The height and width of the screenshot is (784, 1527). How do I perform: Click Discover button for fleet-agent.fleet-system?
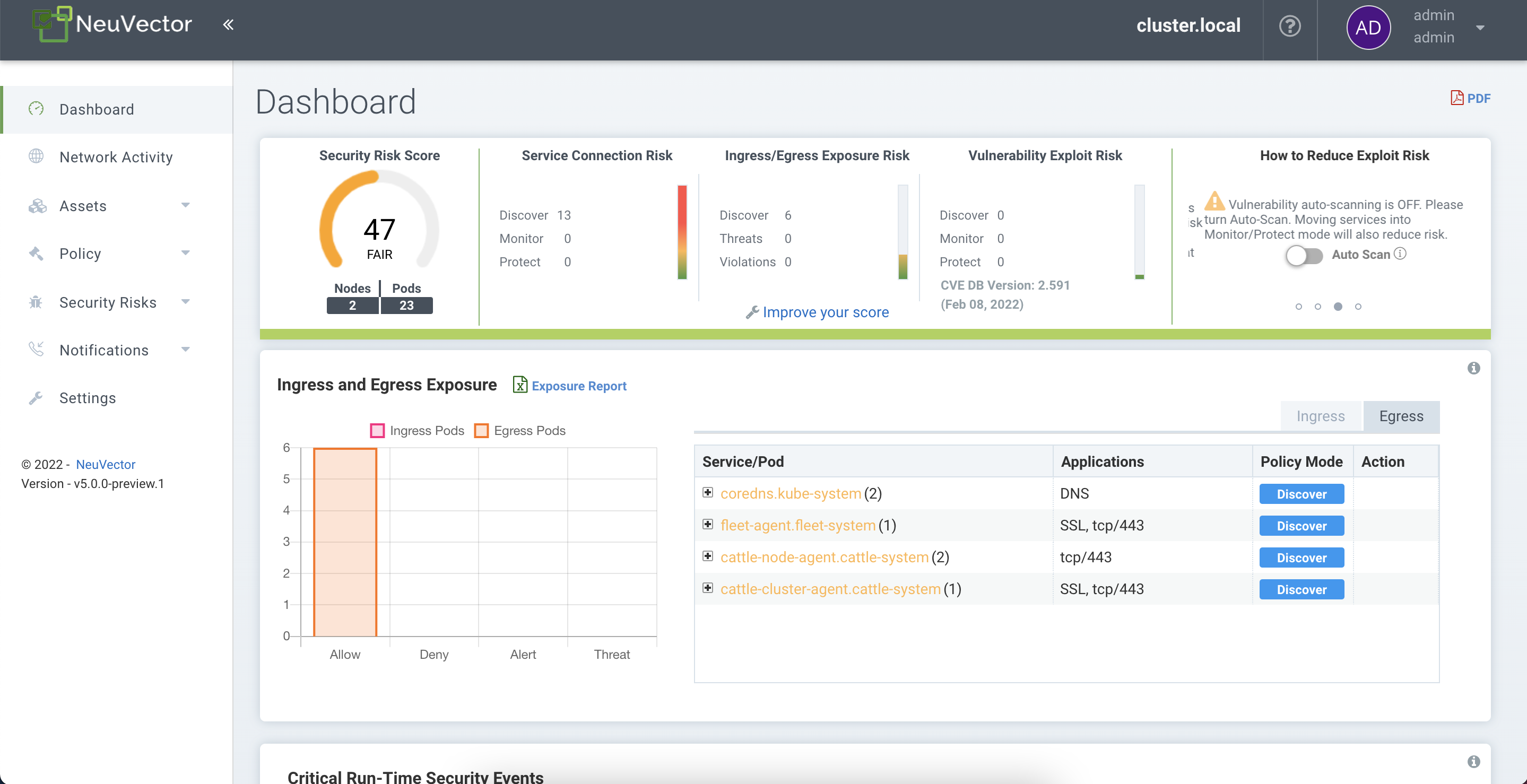tap(1301, 526)
